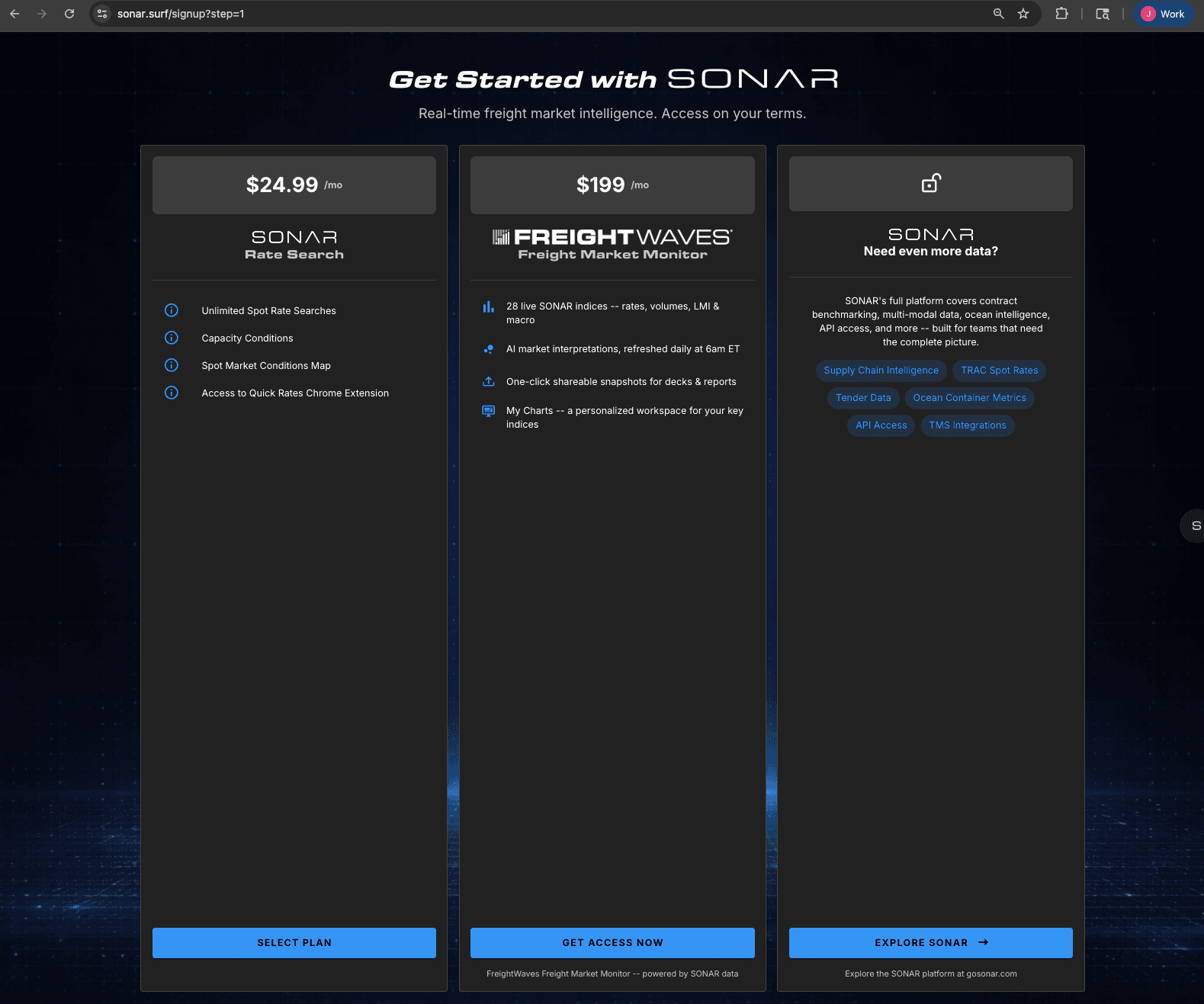This screenshot has width=1204, height=1004.
Task: Click the share upload icon for snapshots
Action: click(489, 381)
